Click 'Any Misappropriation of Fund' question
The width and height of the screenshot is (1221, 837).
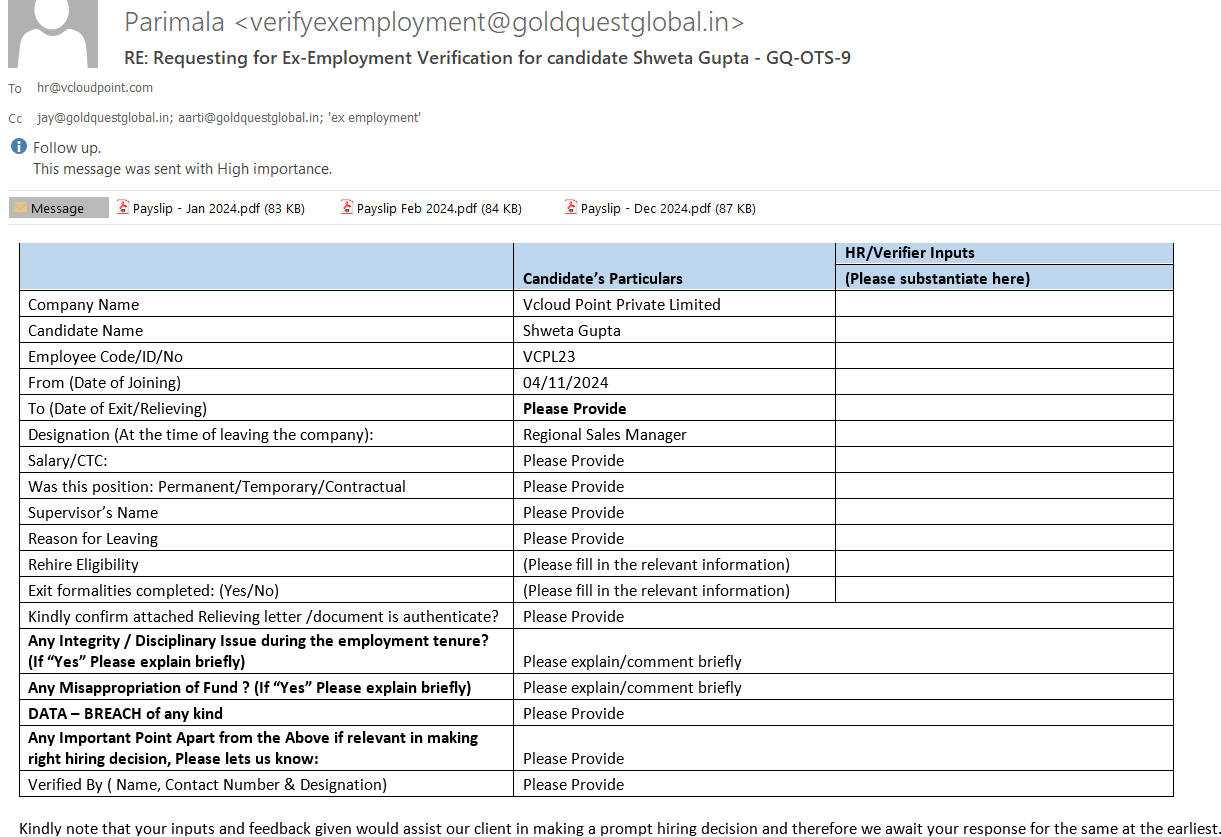point(250,688)
